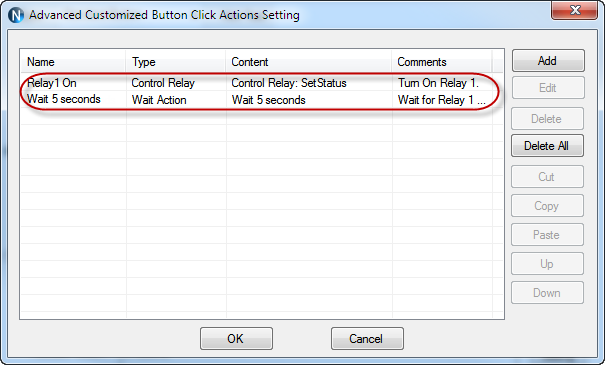Click the N application icon in title bar
Image resolution: width=605 pixels, height=365 pixels.
click(16, 15)
